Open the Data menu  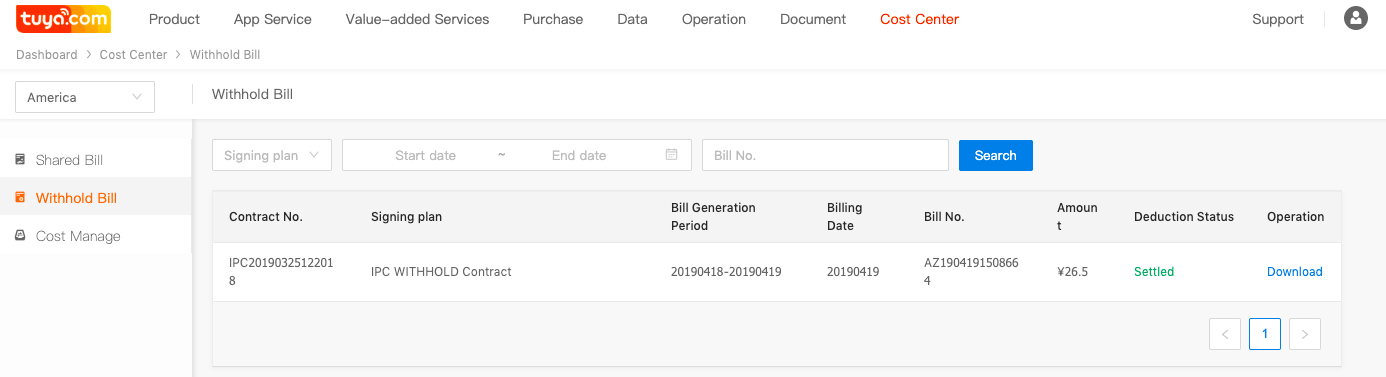coord(632,19)
